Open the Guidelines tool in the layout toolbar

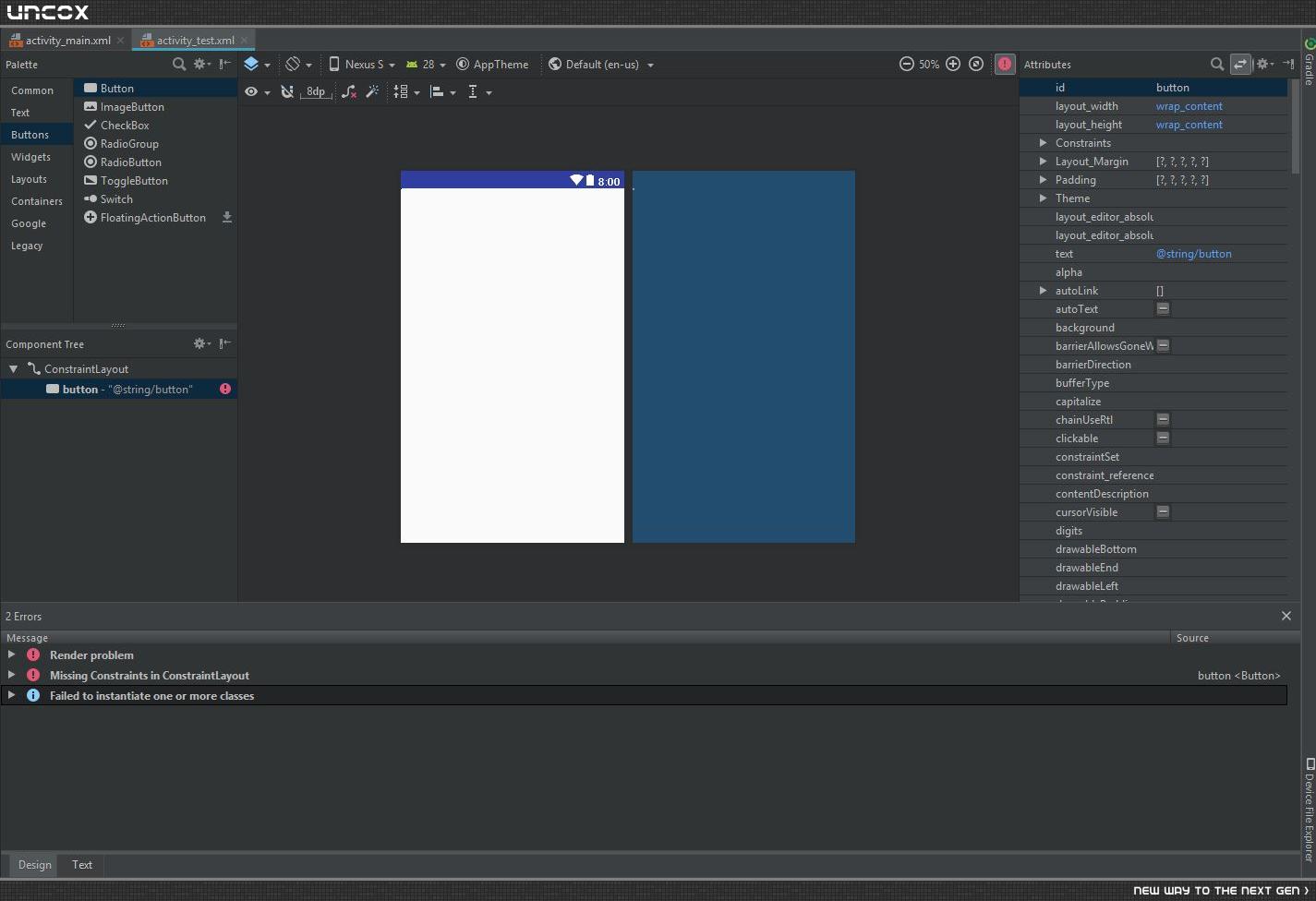pyautogui.click(x=479, y=92)
